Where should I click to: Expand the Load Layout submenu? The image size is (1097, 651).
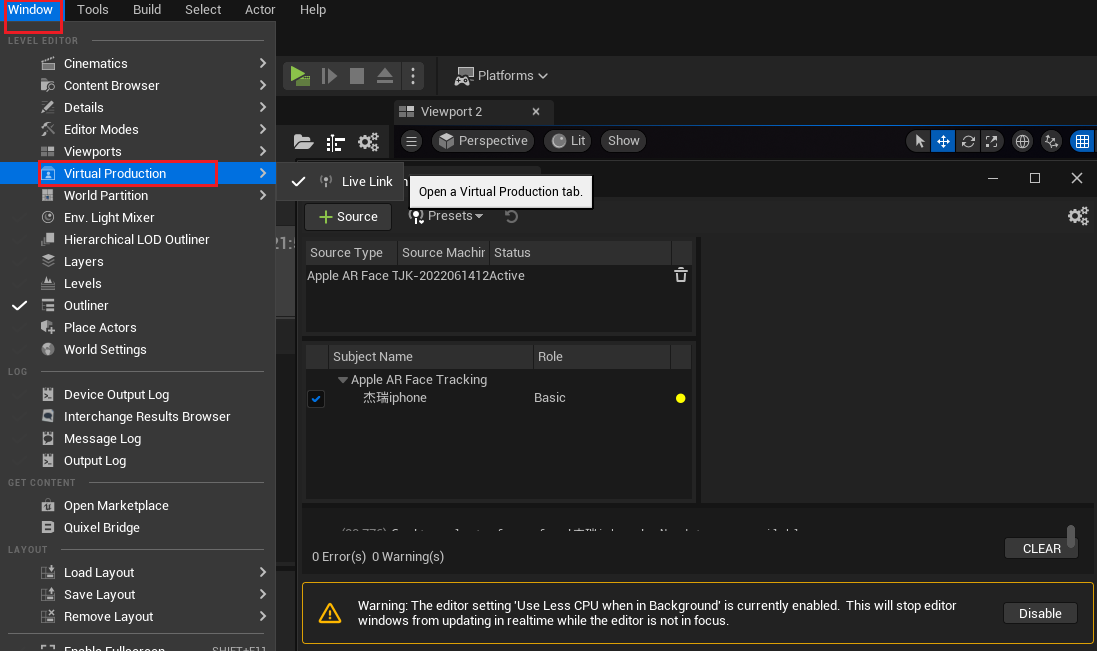click(x=138, y=573)
